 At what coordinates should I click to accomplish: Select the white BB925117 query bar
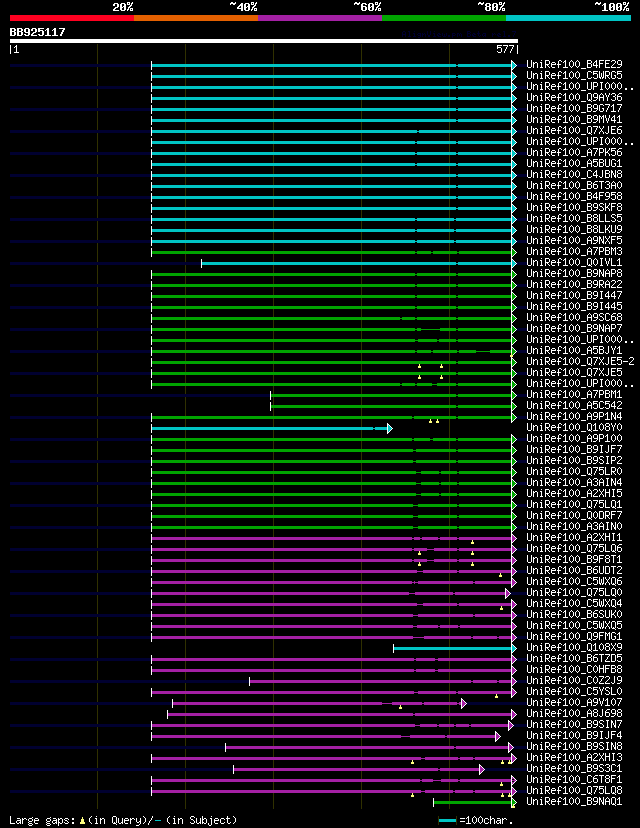[x=263, y=41]
